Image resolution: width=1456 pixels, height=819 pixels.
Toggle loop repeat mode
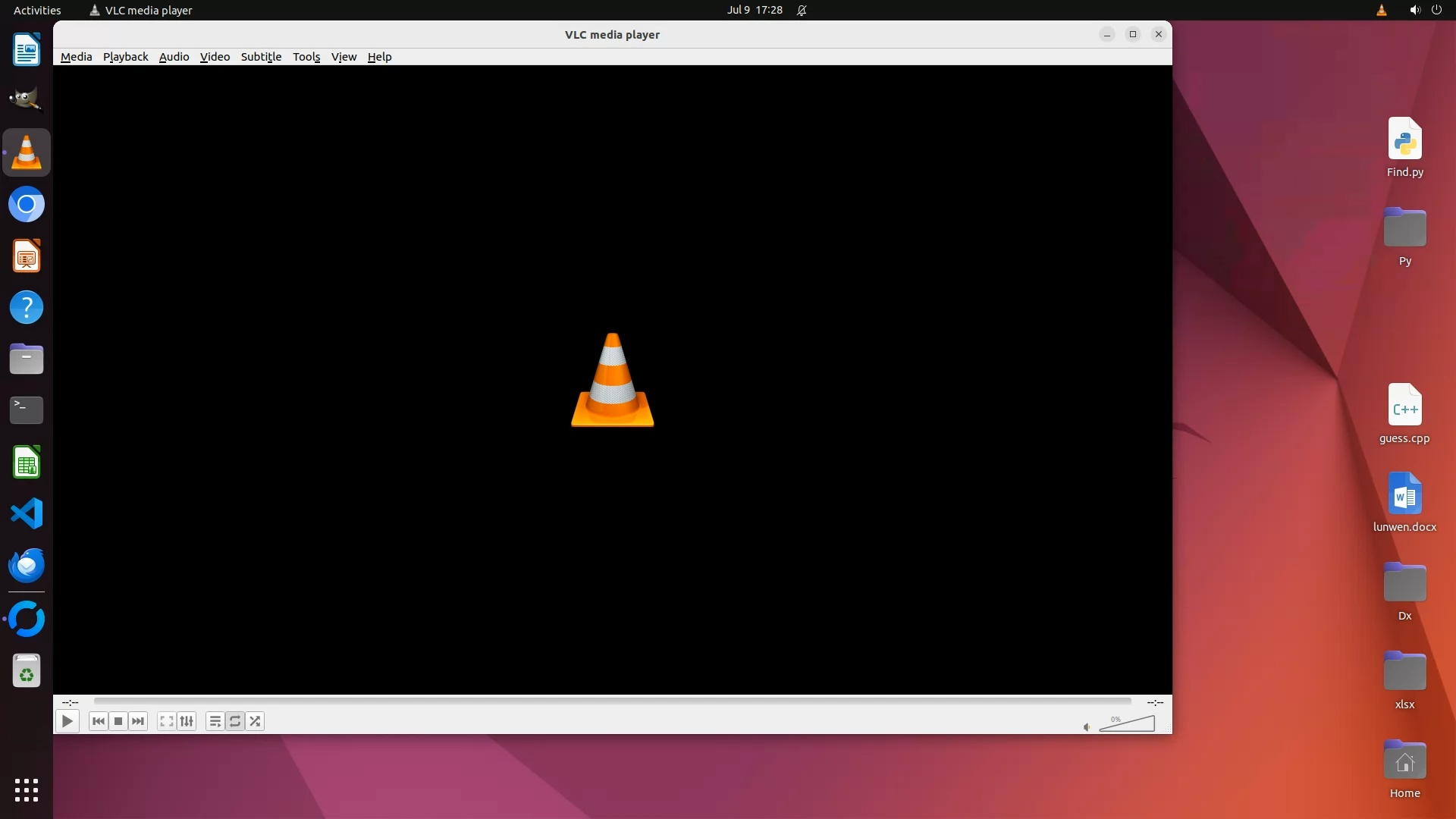coord(235,721)
